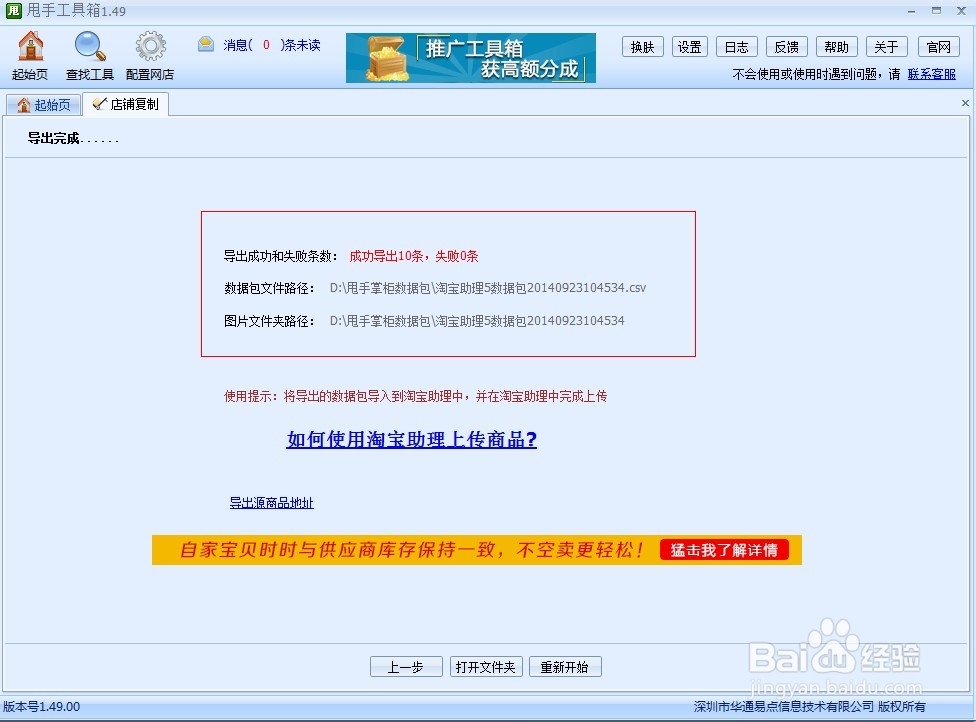The width and height of the screenshot is (976, 722).
Task: Open the 日志 log button
Action: pos(737,47)
